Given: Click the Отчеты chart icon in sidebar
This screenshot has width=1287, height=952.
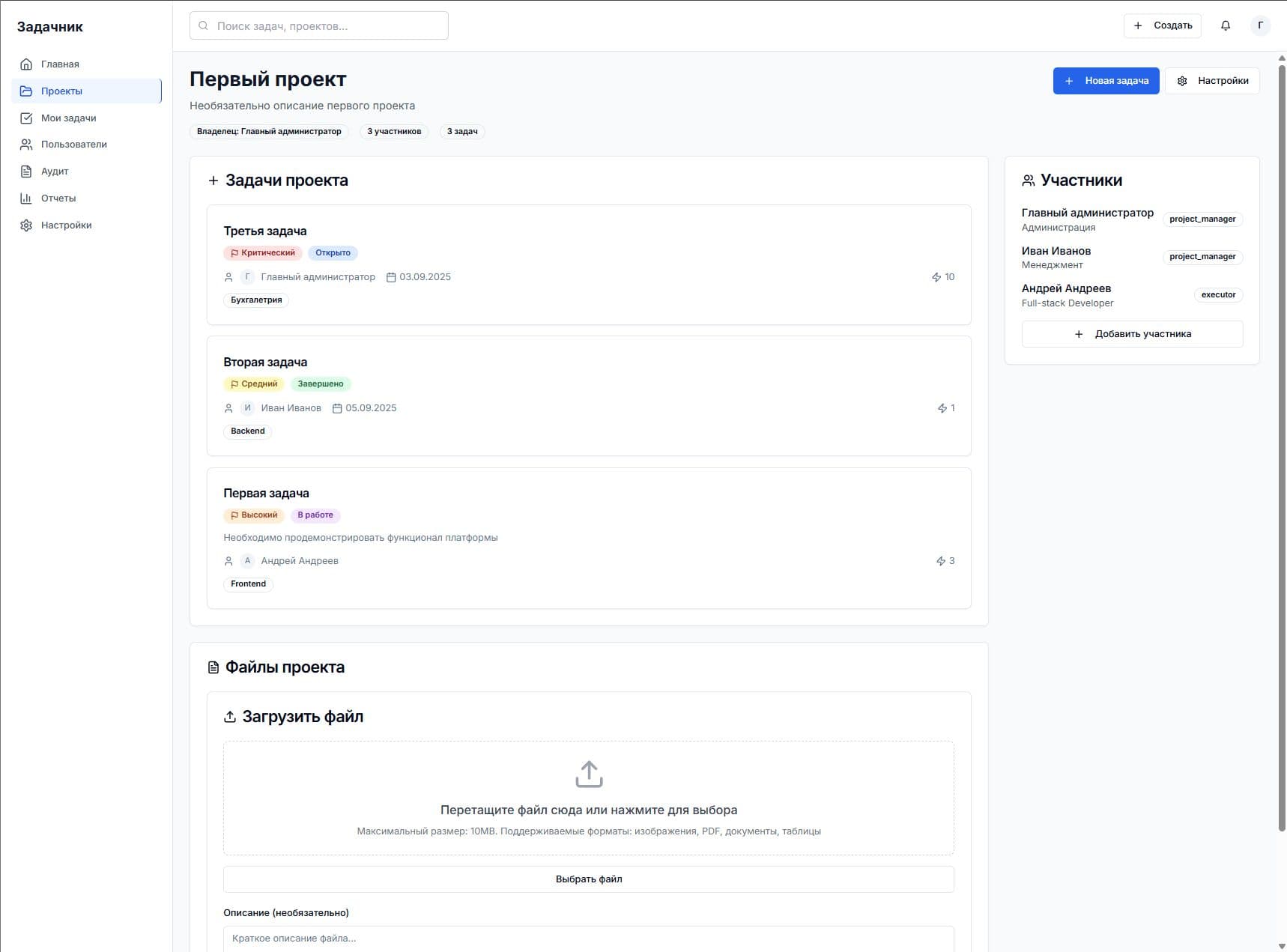Looking at the screenshot, I should (26, 198).
